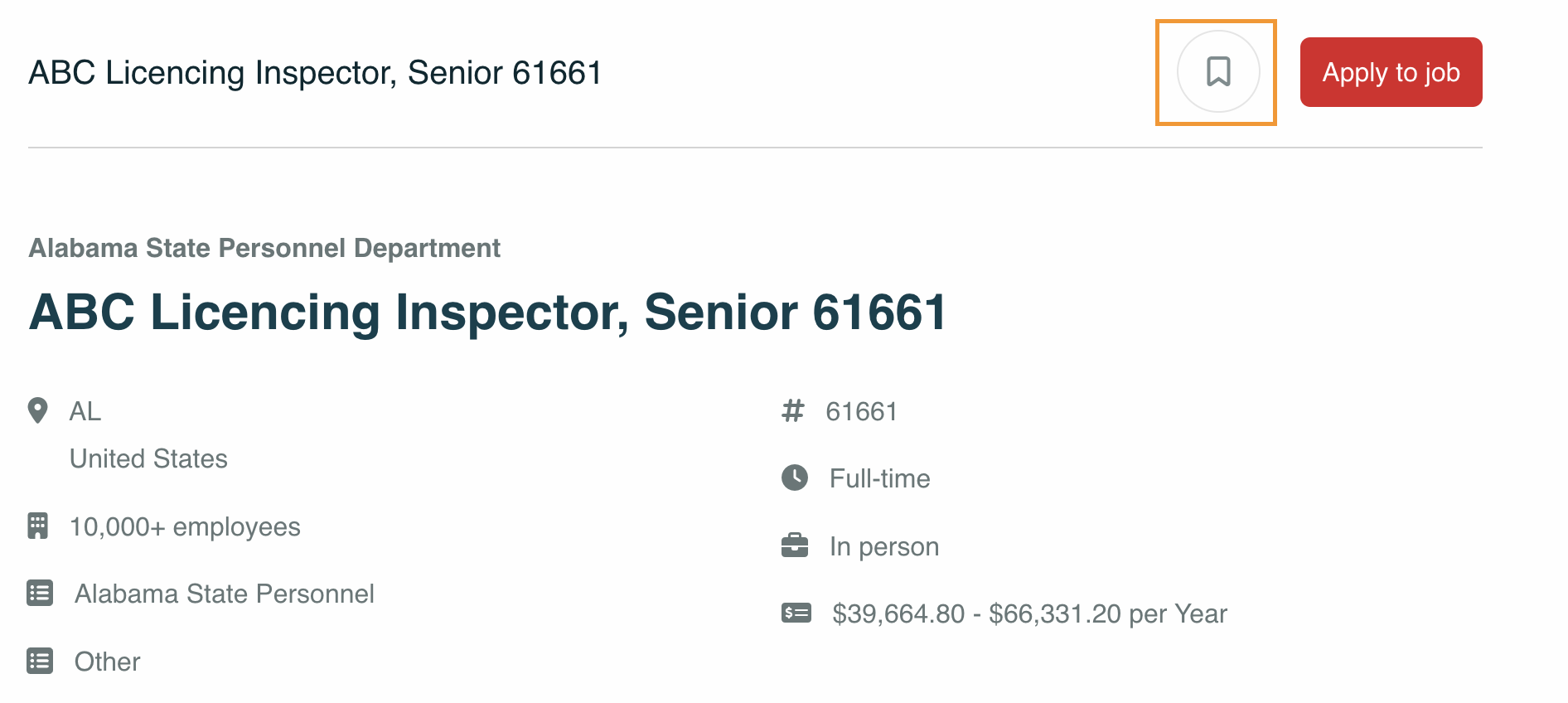Click the clock icon next to Full-time
Viewport: 1568px width, 703px height.
tap(795, 478)
